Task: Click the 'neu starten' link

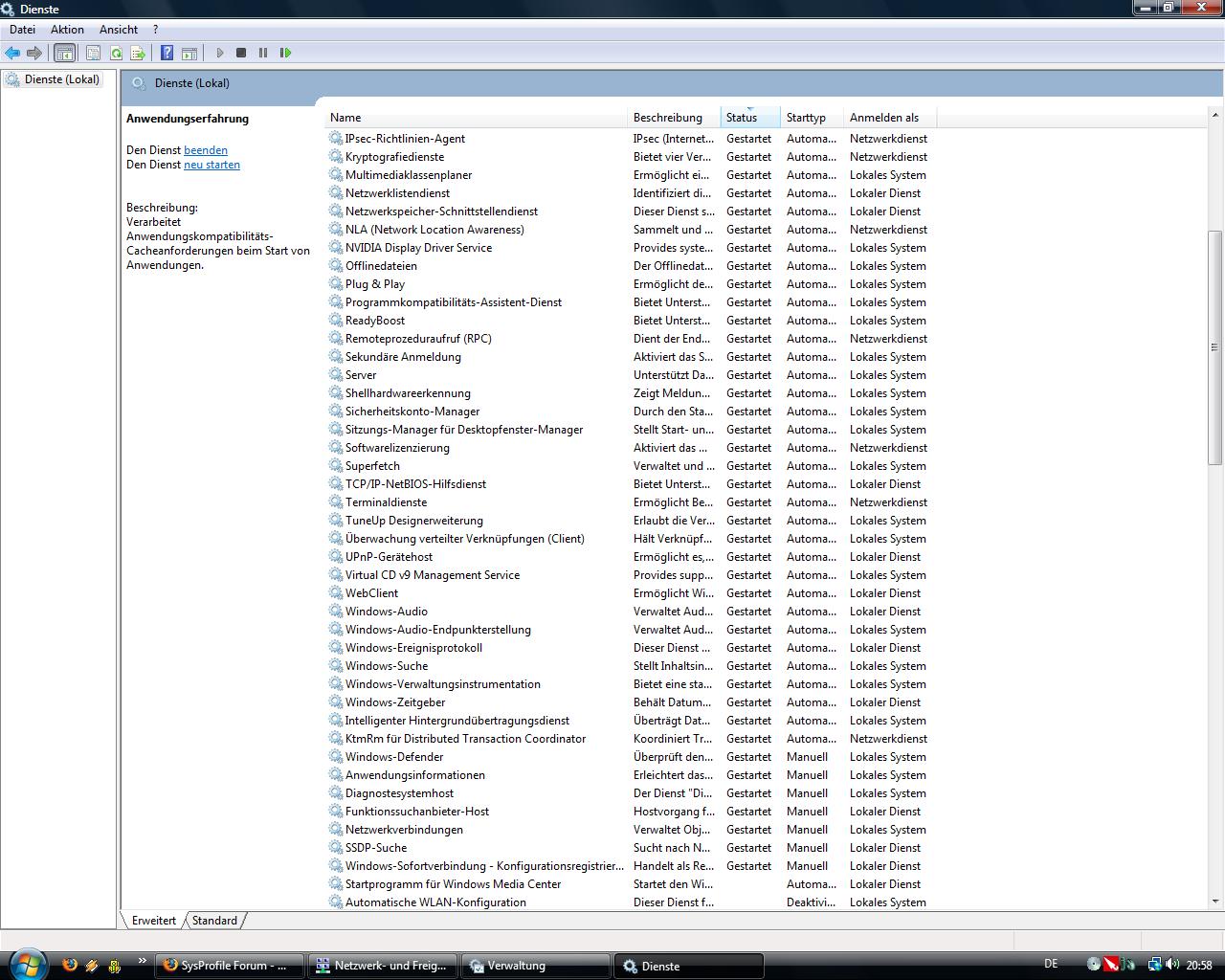Action: coord(212,165)
